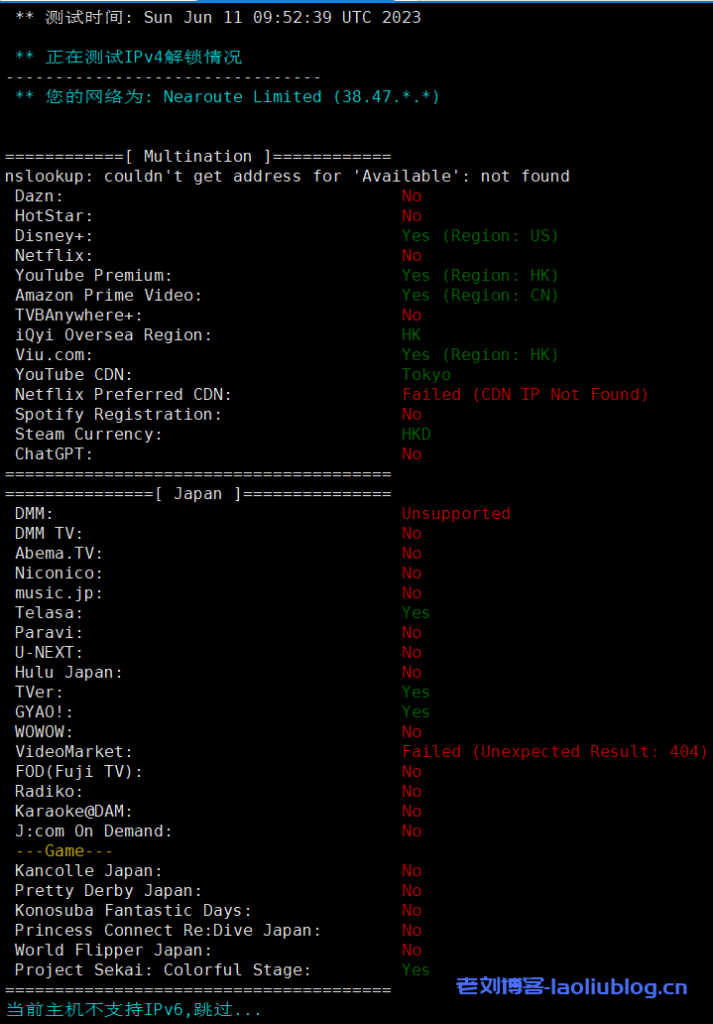713x1024 pixels.
Task: Select the test time timestamp line
Action: click(218, 17)
